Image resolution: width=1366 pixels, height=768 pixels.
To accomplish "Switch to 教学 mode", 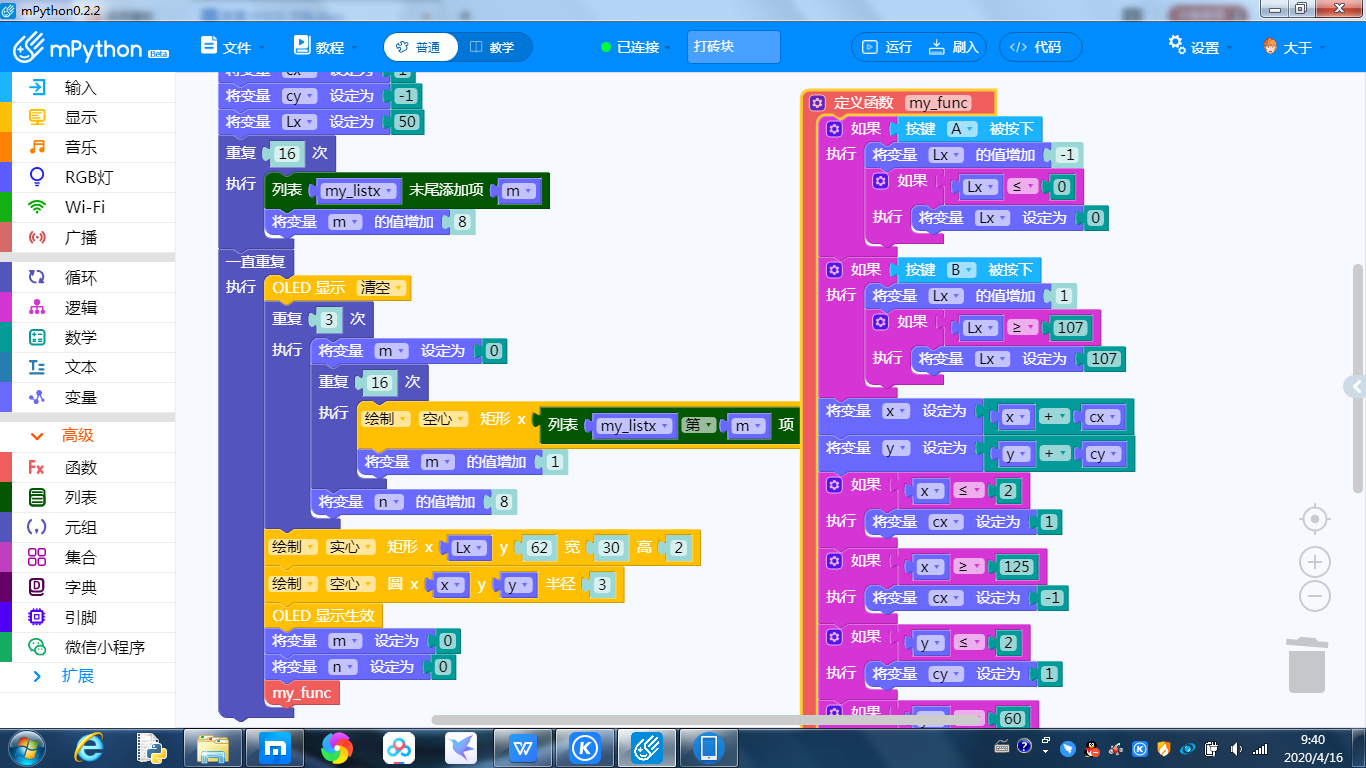I will point(493,47).
